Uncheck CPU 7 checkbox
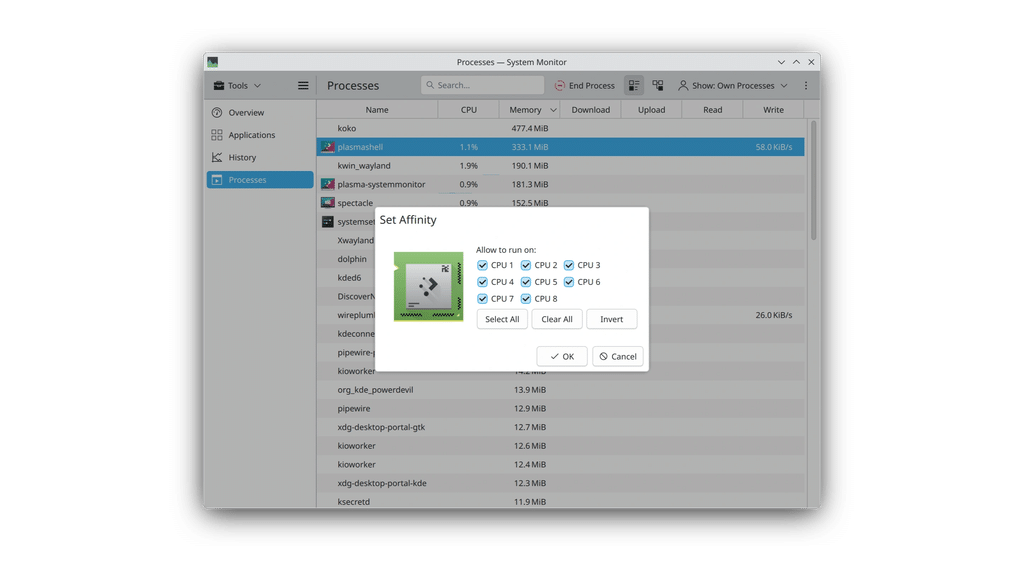The width and height of the screenshot is (1024, 576). pos(482,298)
